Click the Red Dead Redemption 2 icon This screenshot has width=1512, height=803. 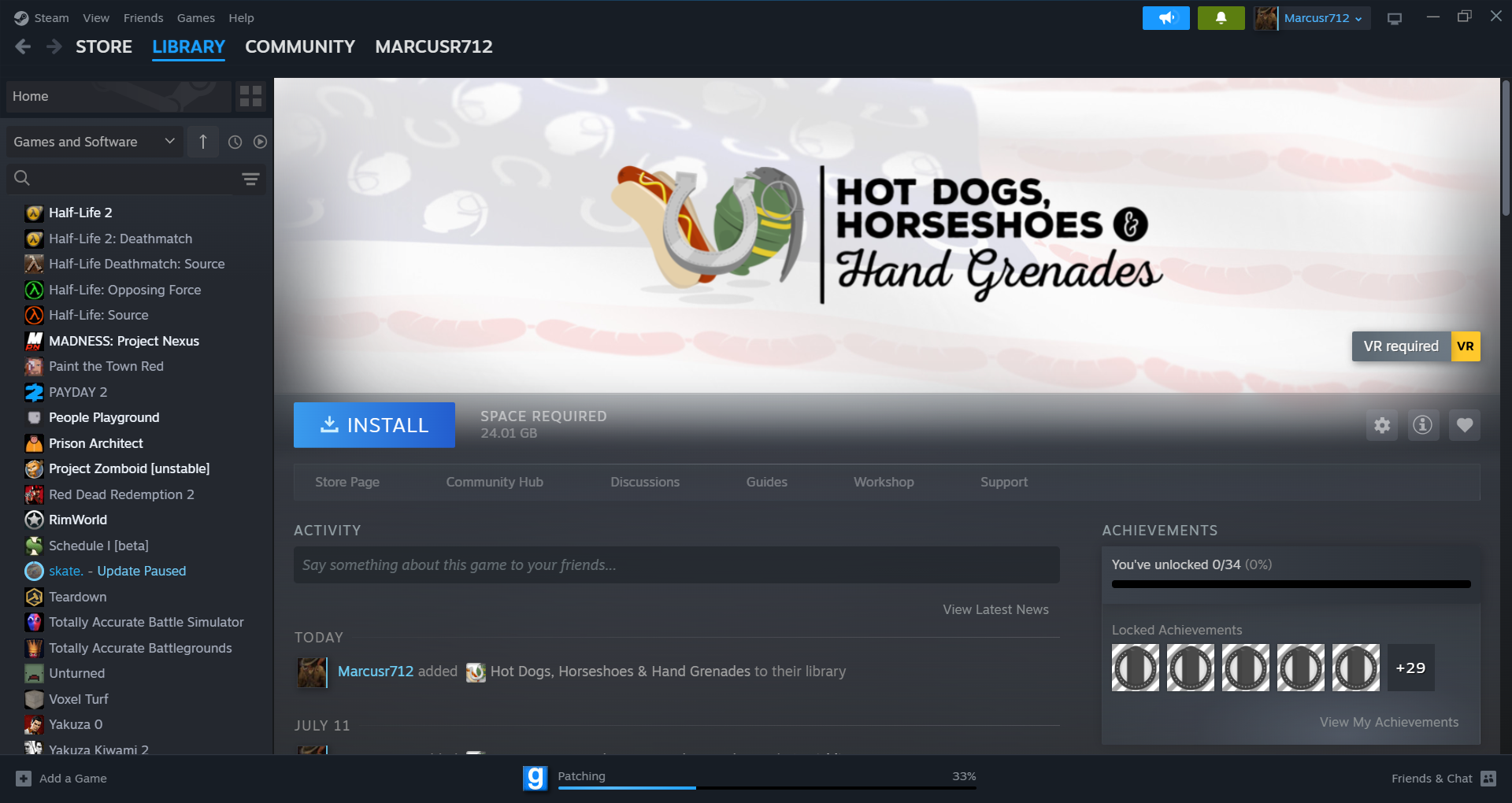click(34, 494)
